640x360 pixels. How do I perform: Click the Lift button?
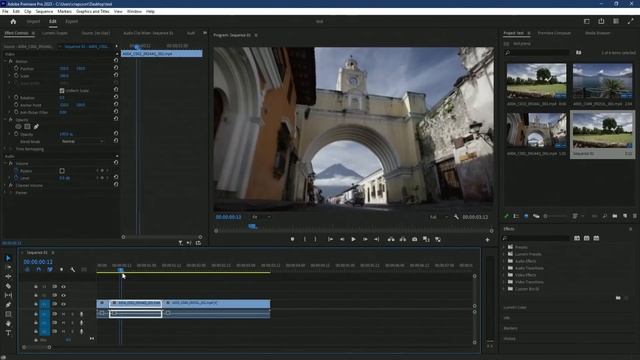[x=391, y=239]
